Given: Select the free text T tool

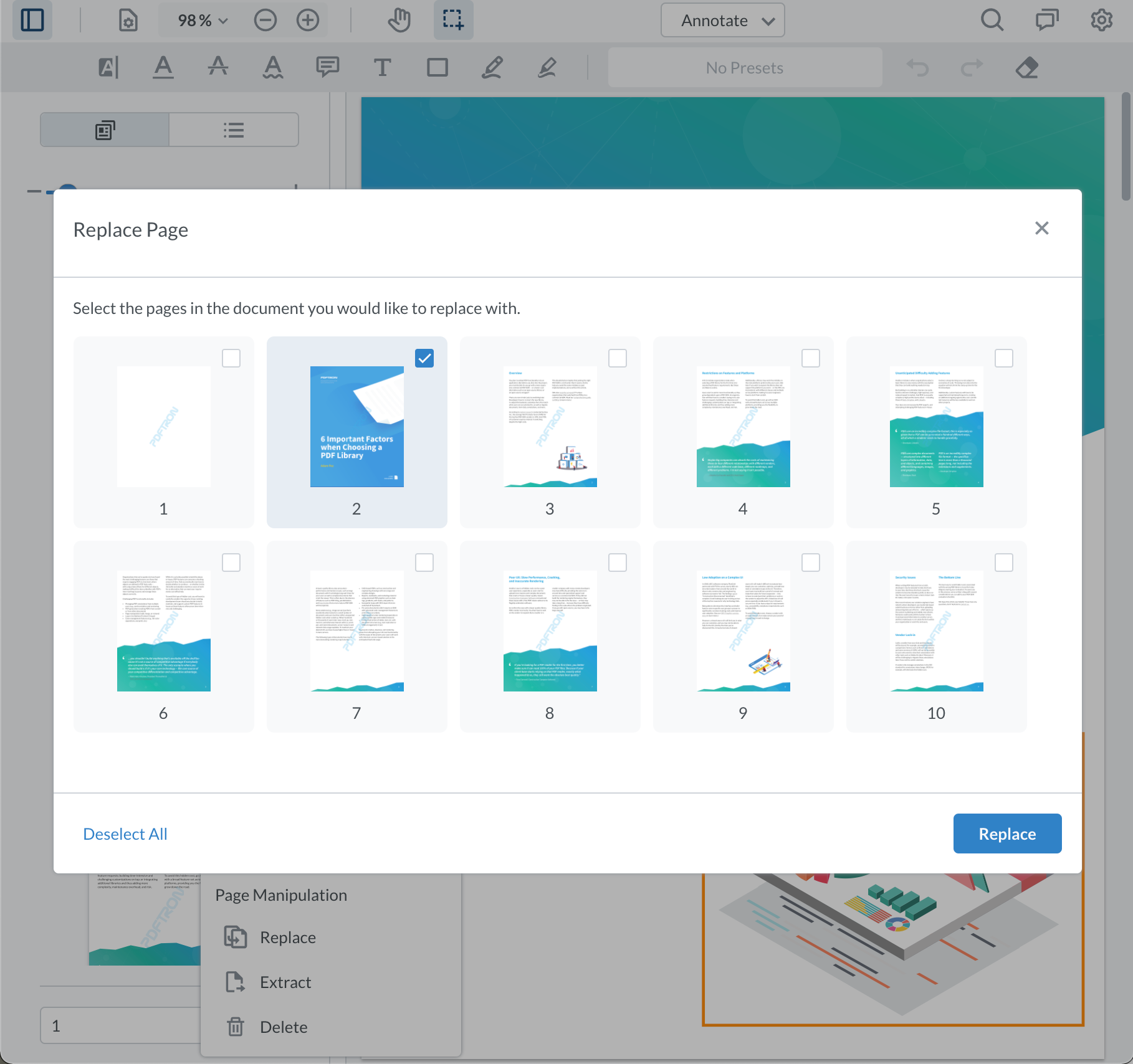Looking at the screenshot, I should pos(383,67).
